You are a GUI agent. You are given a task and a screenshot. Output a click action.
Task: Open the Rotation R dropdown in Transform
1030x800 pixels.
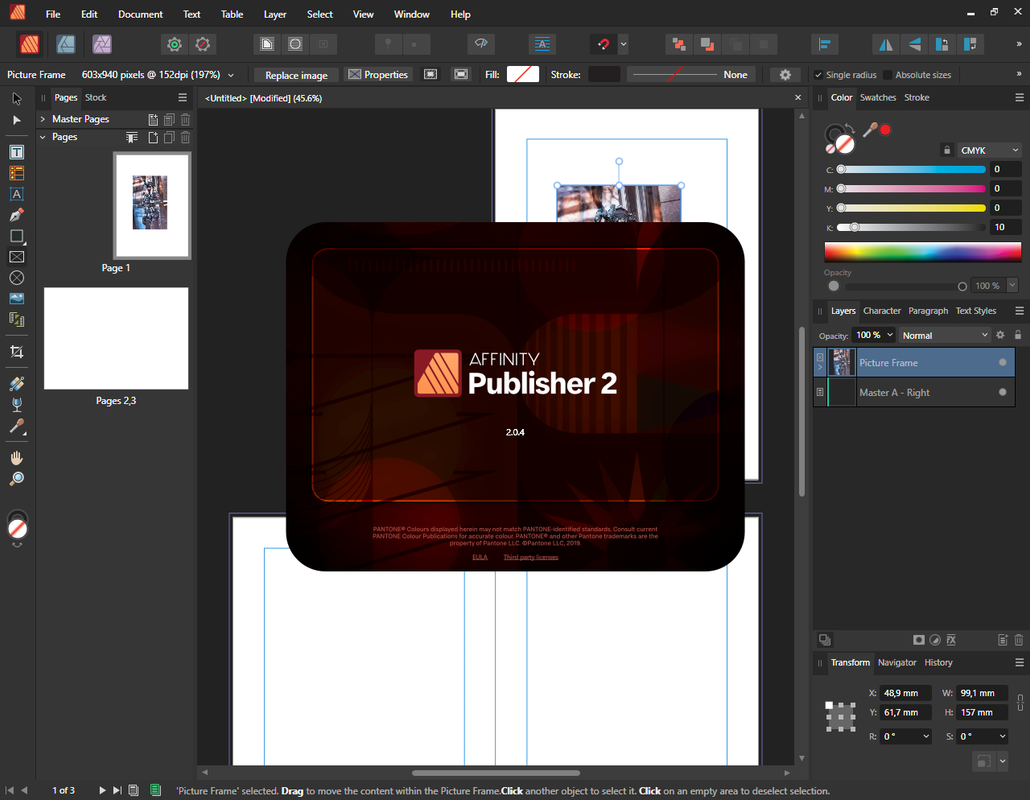926,736
